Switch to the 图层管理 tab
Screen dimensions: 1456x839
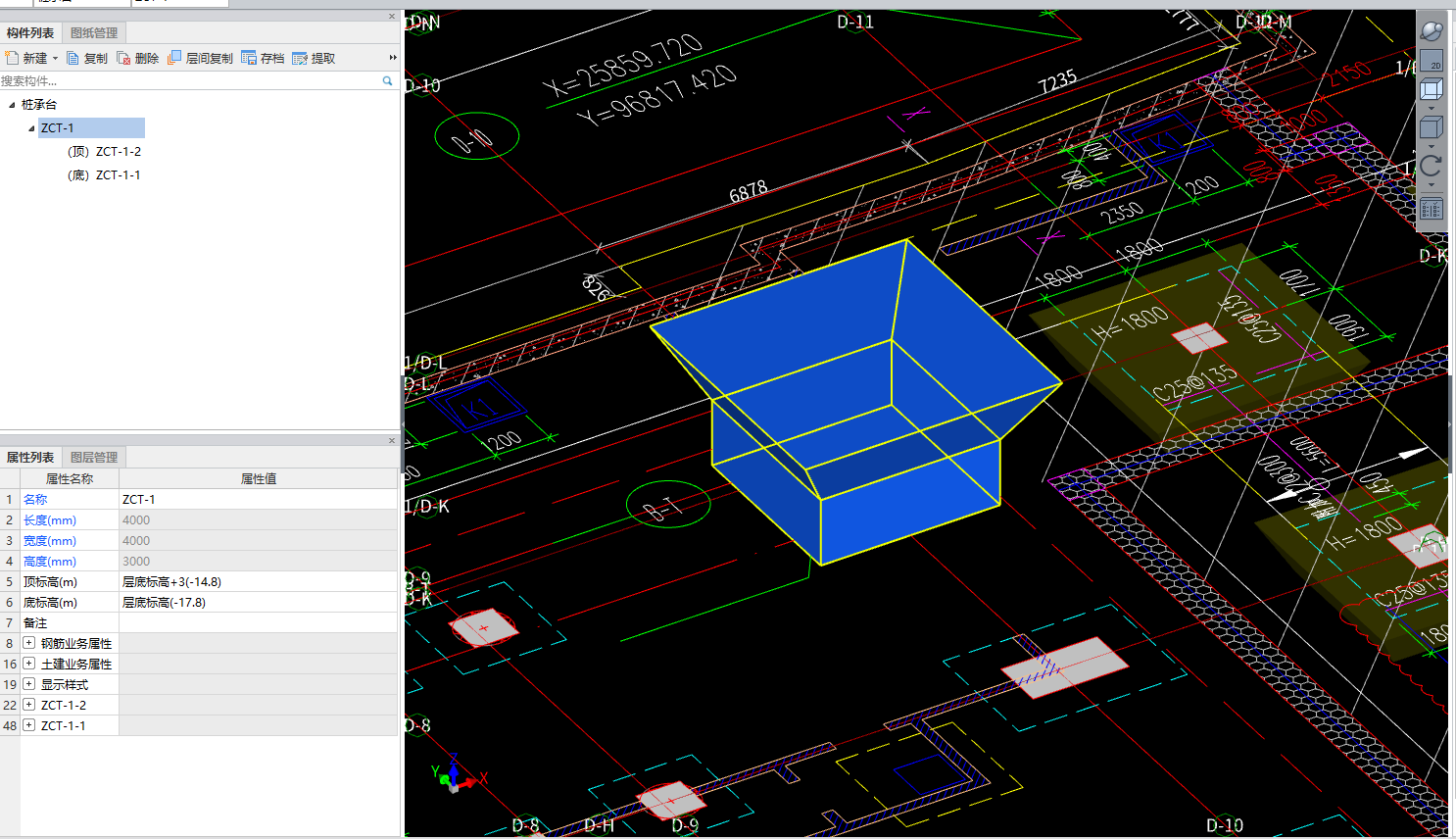[94, 458]
